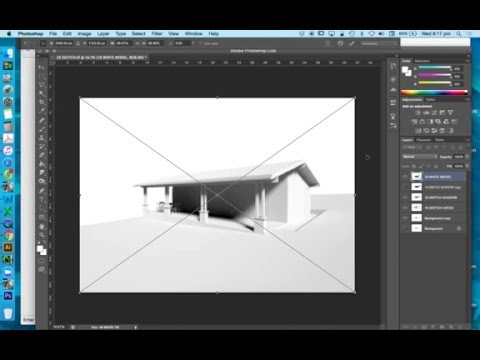The height and width of the screenshot is (360, 480).
Task: Open the File menu
Action: 53,34
